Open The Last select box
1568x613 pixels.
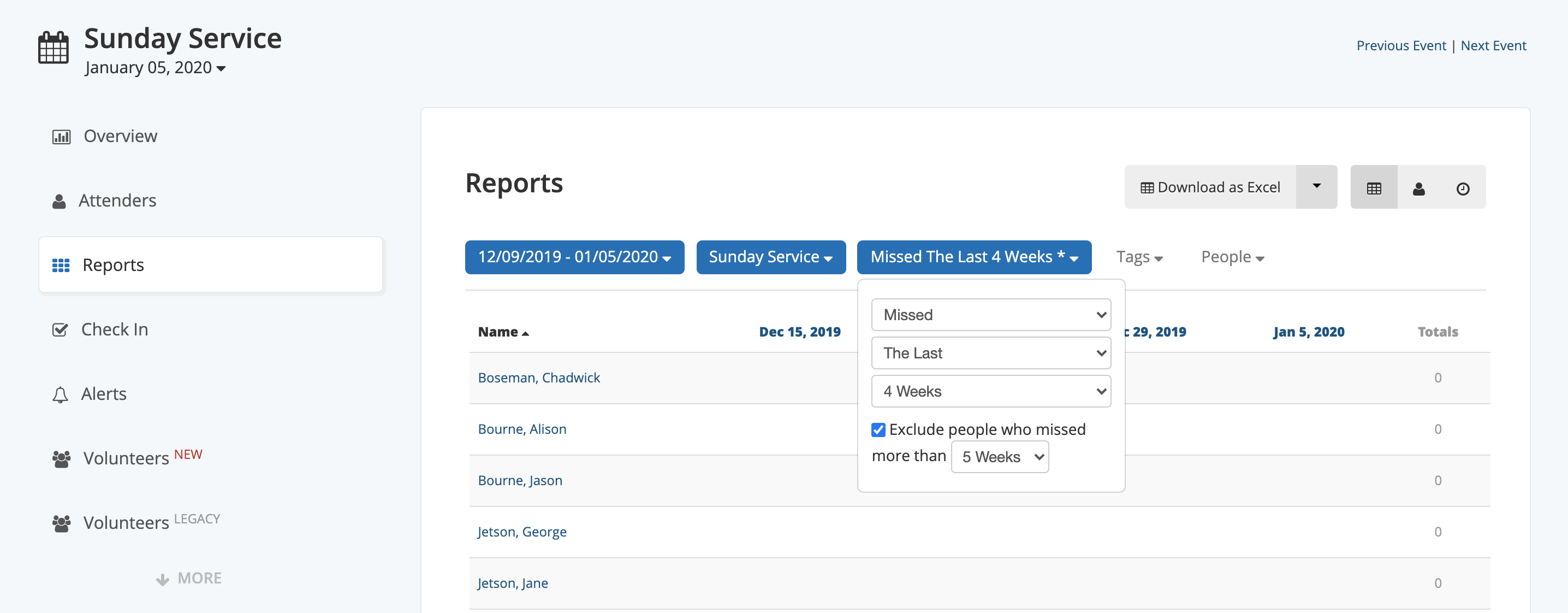pyautogui.click(x=991, y=353)
